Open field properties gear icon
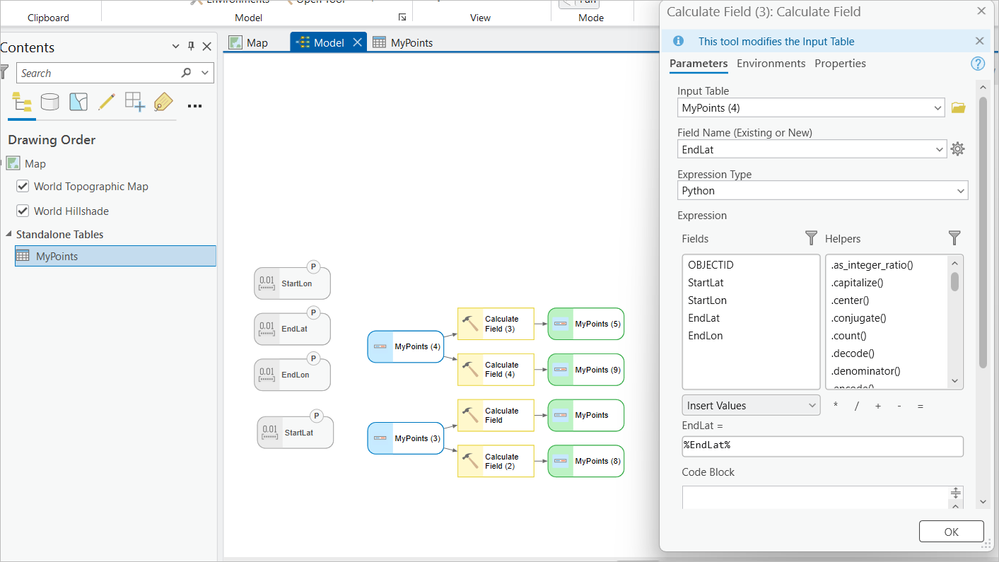This screenshot has width=999, height=562. pos(958,149)
